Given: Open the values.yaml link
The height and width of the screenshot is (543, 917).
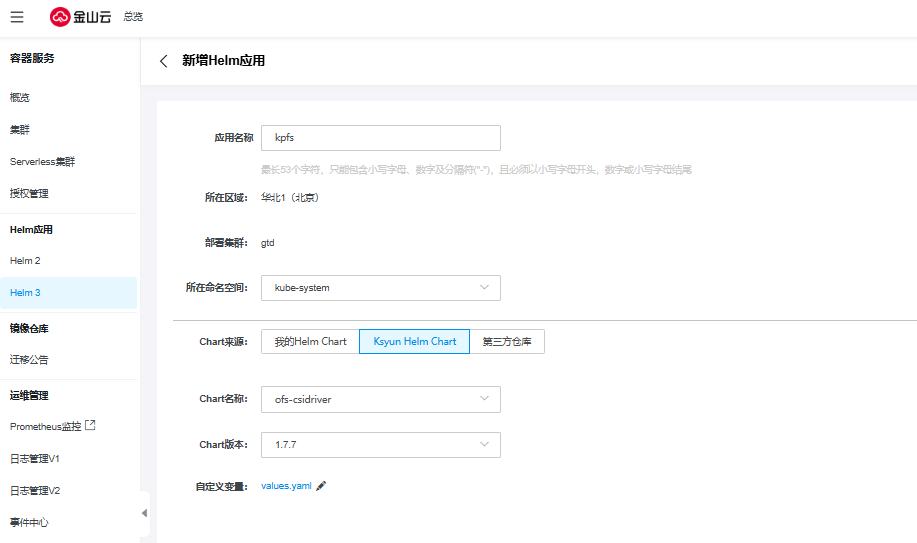Looking at the screenshot, I should tap(286, 486).
